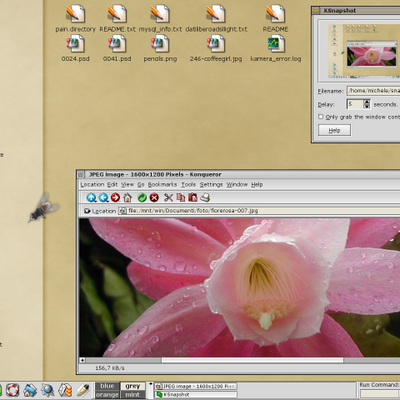The image size is (400, 400).
Task: Click the lifesaver help icon in panel
Action: 12,390
